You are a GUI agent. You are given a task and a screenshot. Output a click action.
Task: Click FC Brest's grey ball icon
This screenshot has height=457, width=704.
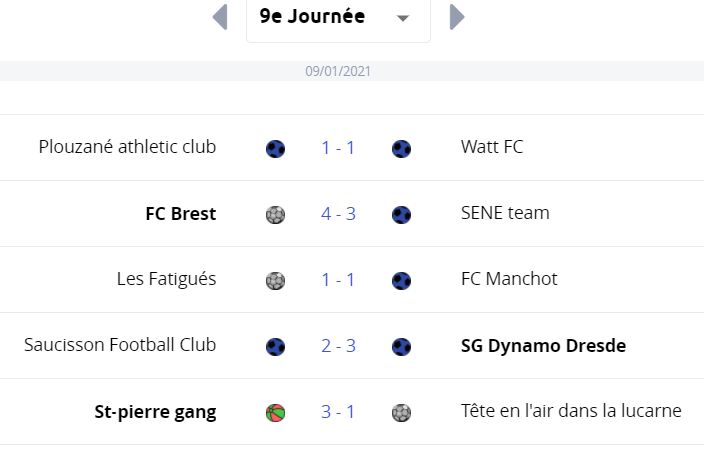click(275, 215)
